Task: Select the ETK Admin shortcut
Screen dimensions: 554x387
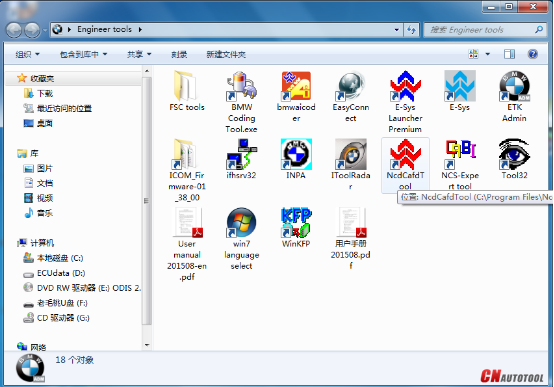Action: pyautogui.click(x=514, y=96)
